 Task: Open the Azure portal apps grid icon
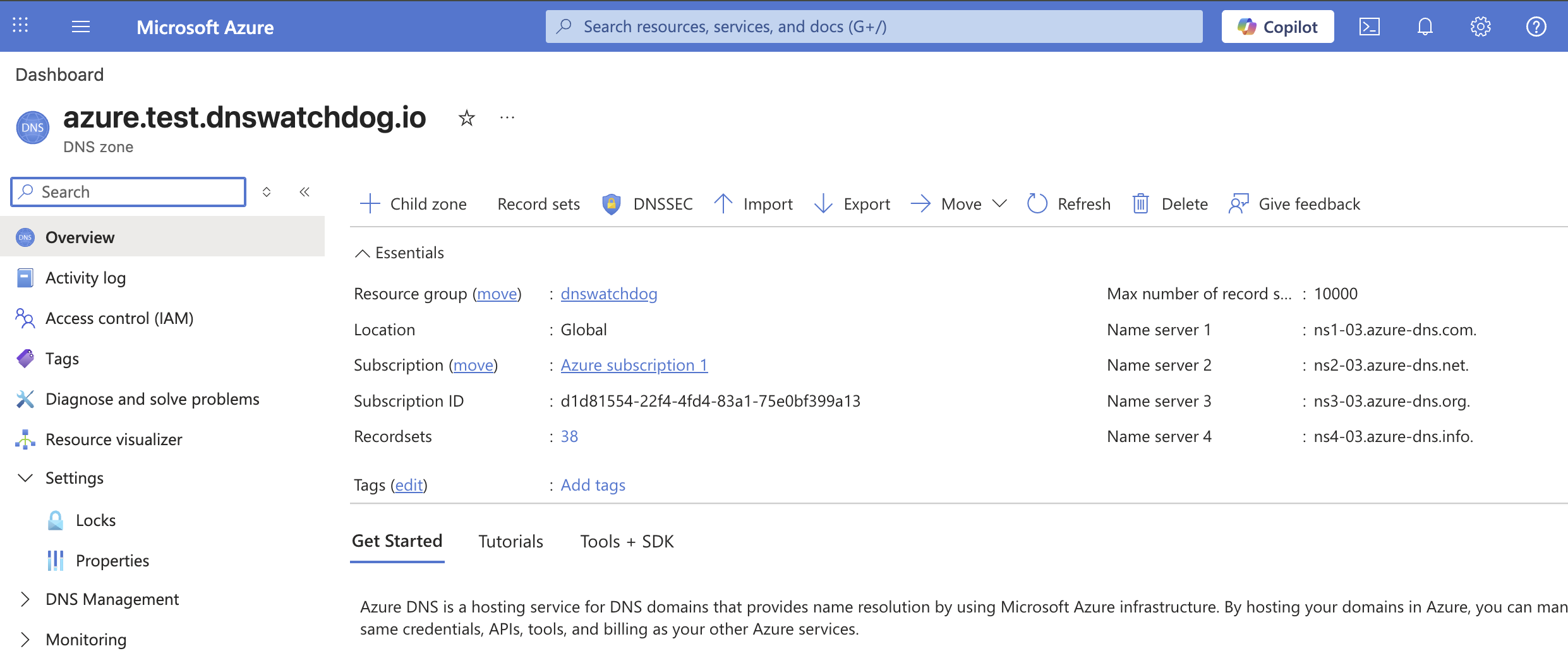[x=20, y=25]
